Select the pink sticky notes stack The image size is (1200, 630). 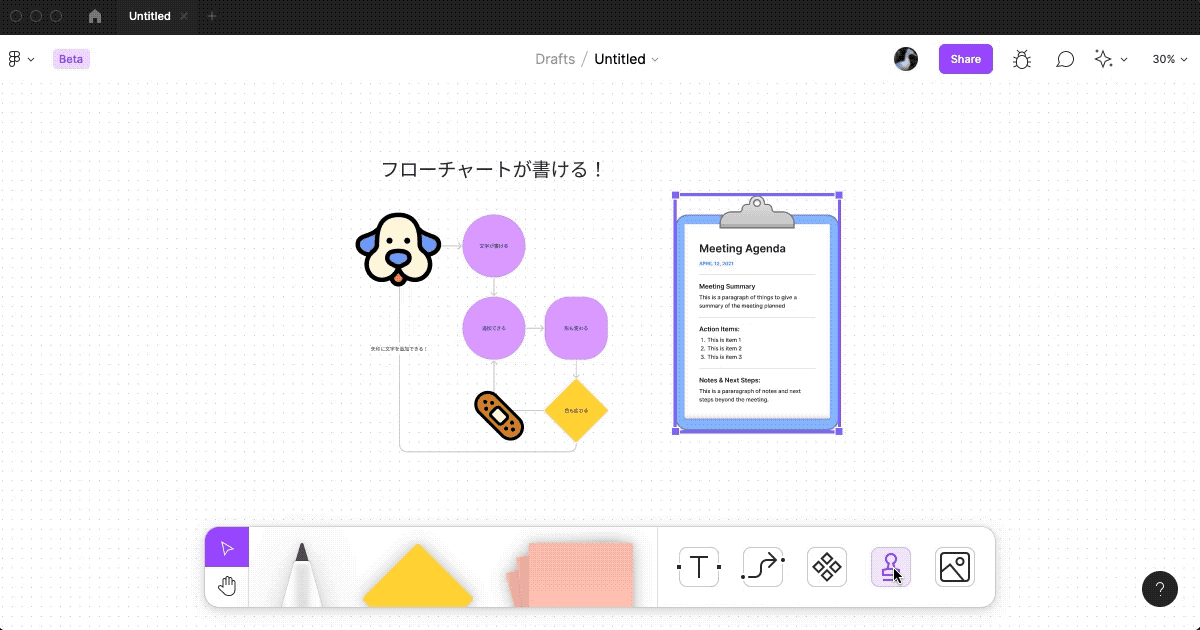pos(572,575)
